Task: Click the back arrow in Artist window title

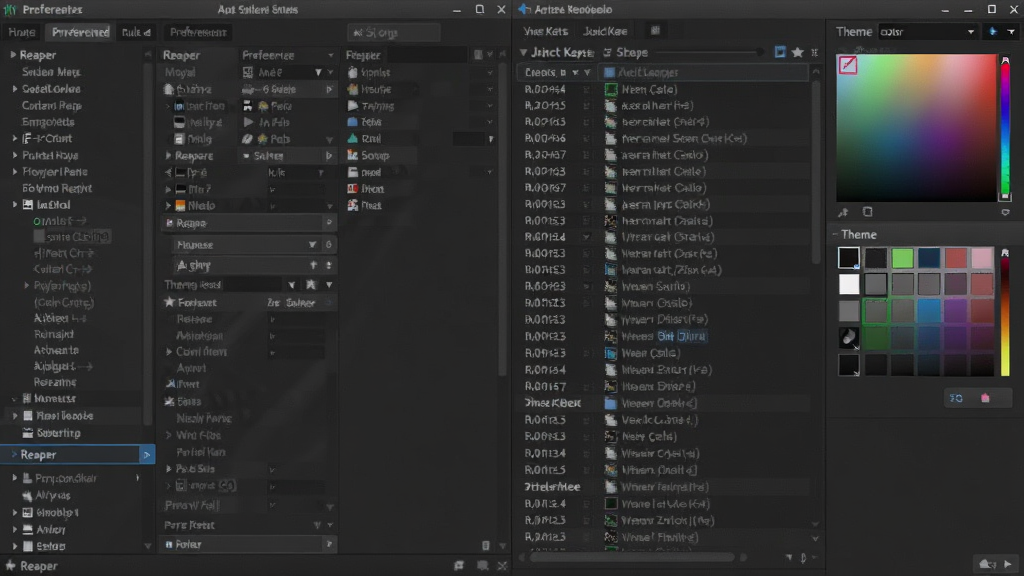Action: (x=524, y=9)
